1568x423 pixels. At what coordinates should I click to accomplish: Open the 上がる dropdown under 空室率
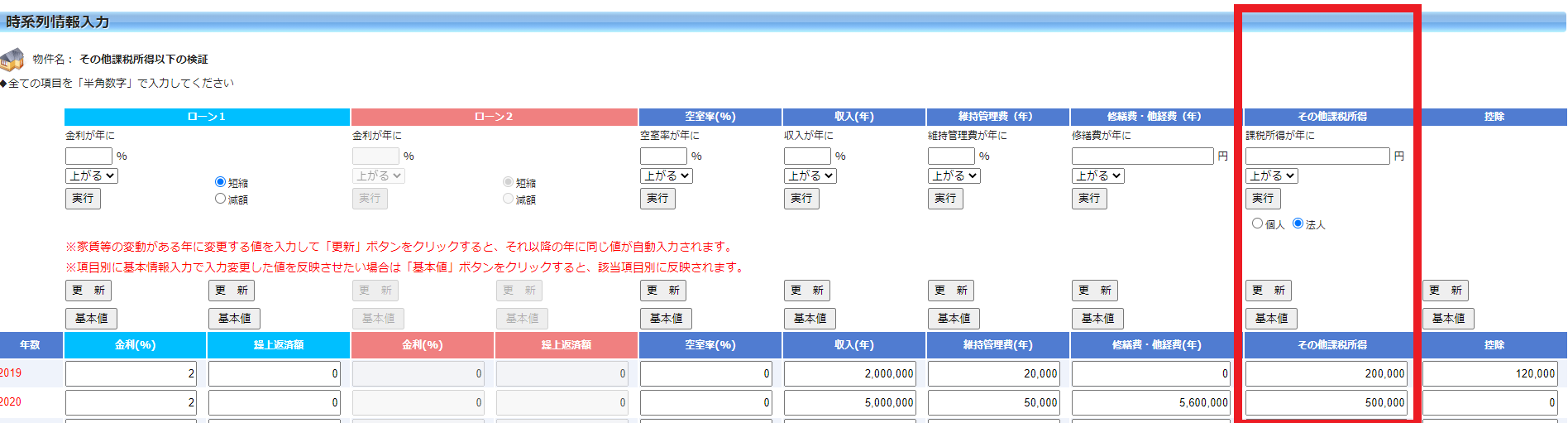point(666,175)
